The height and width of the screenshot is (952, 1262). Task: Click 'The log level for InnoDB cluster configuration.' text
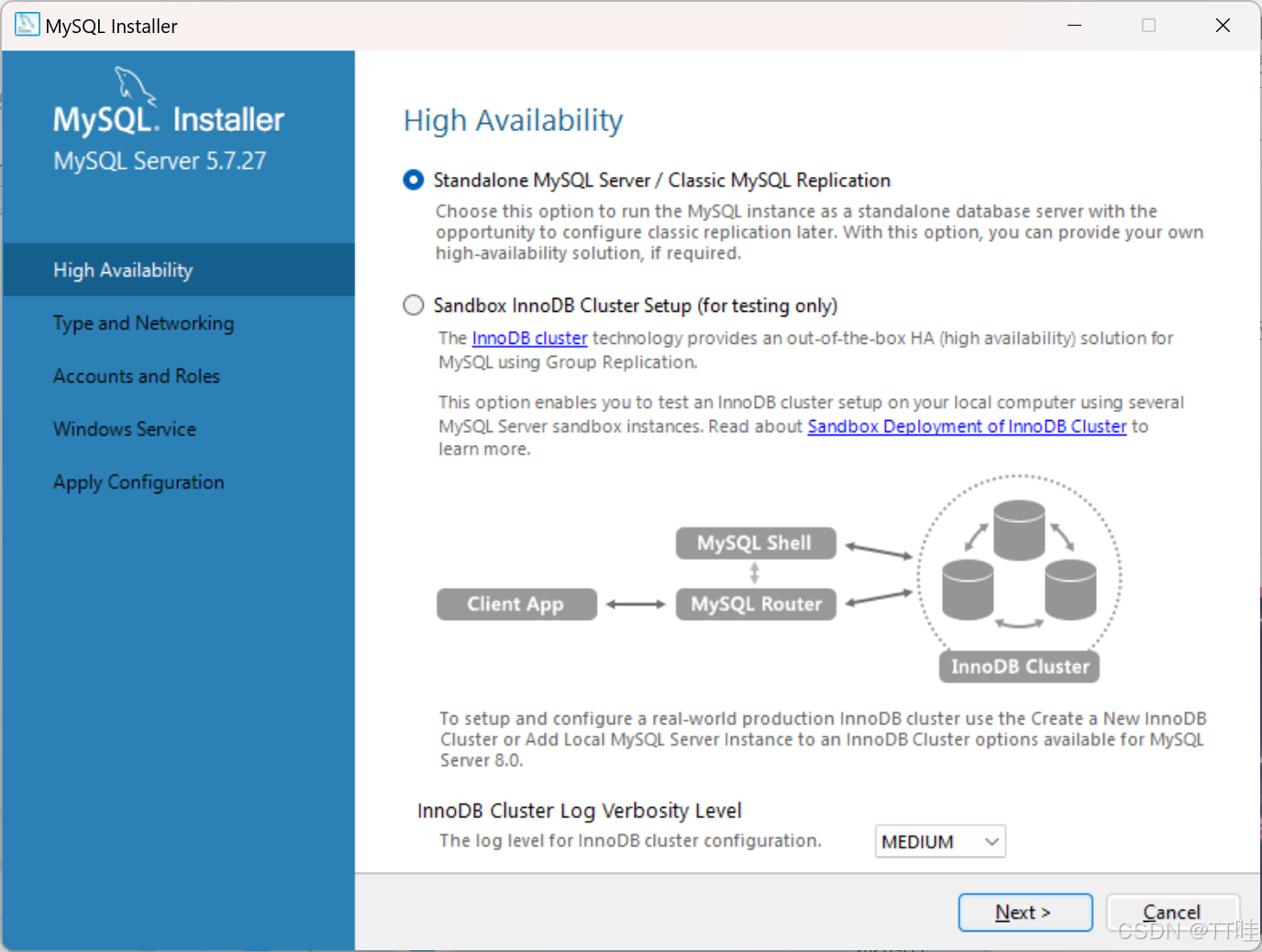coord(630,841)
